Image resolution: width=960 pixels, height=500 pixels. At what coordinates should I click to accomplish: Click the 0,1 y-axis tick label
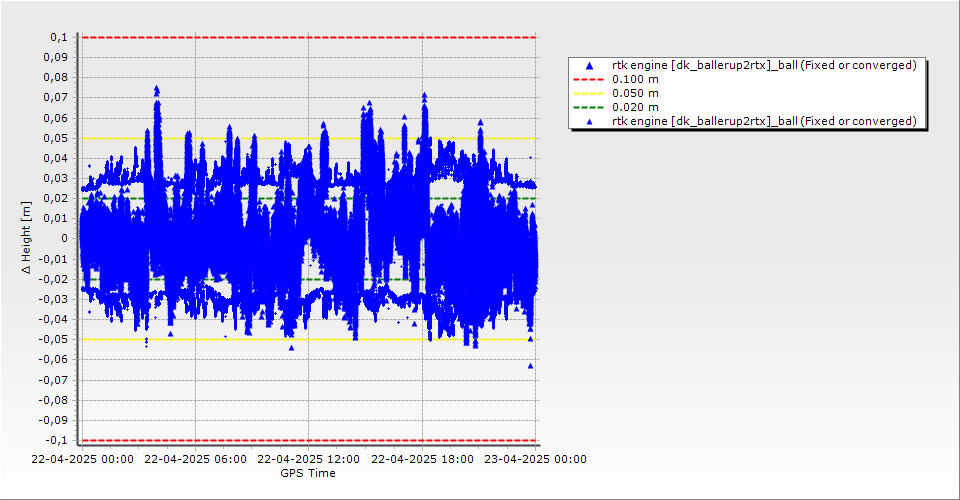[59, 37]
